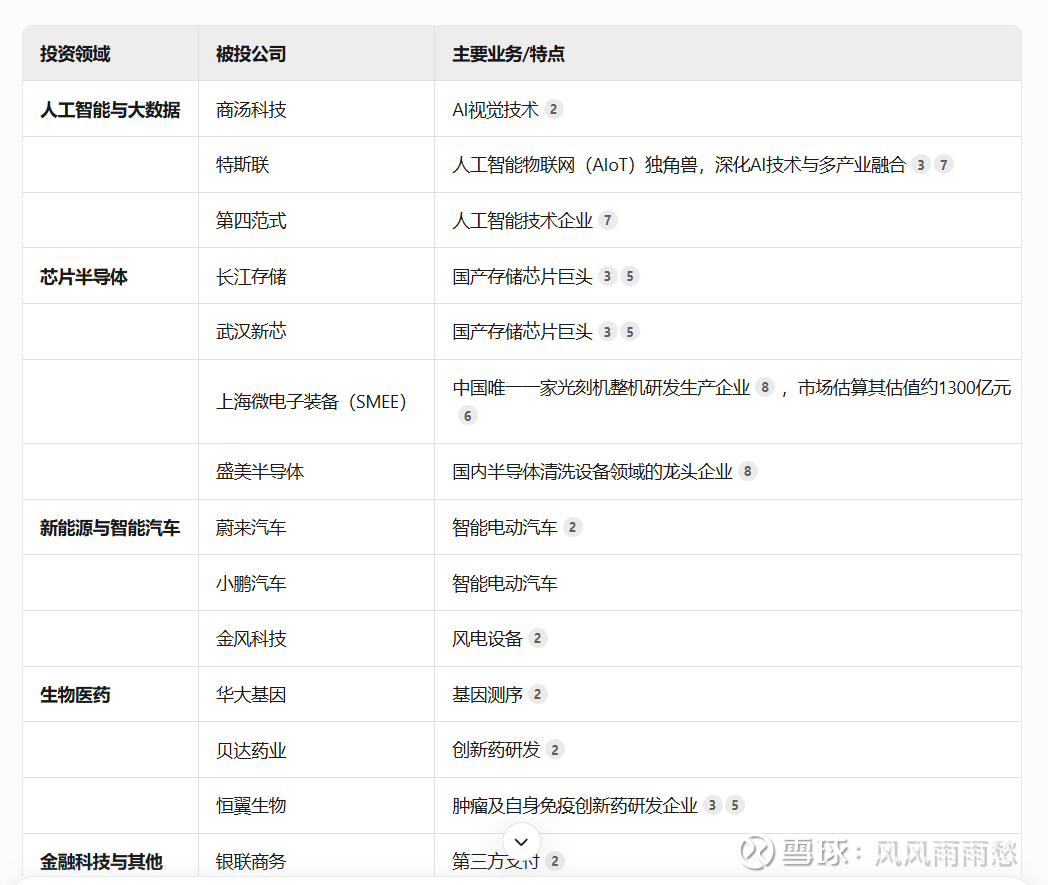The height and width of the screenshot is (885, 1048).
Task: Open citation 5 in the 武汉新芯 row
Action: (630, 332)
